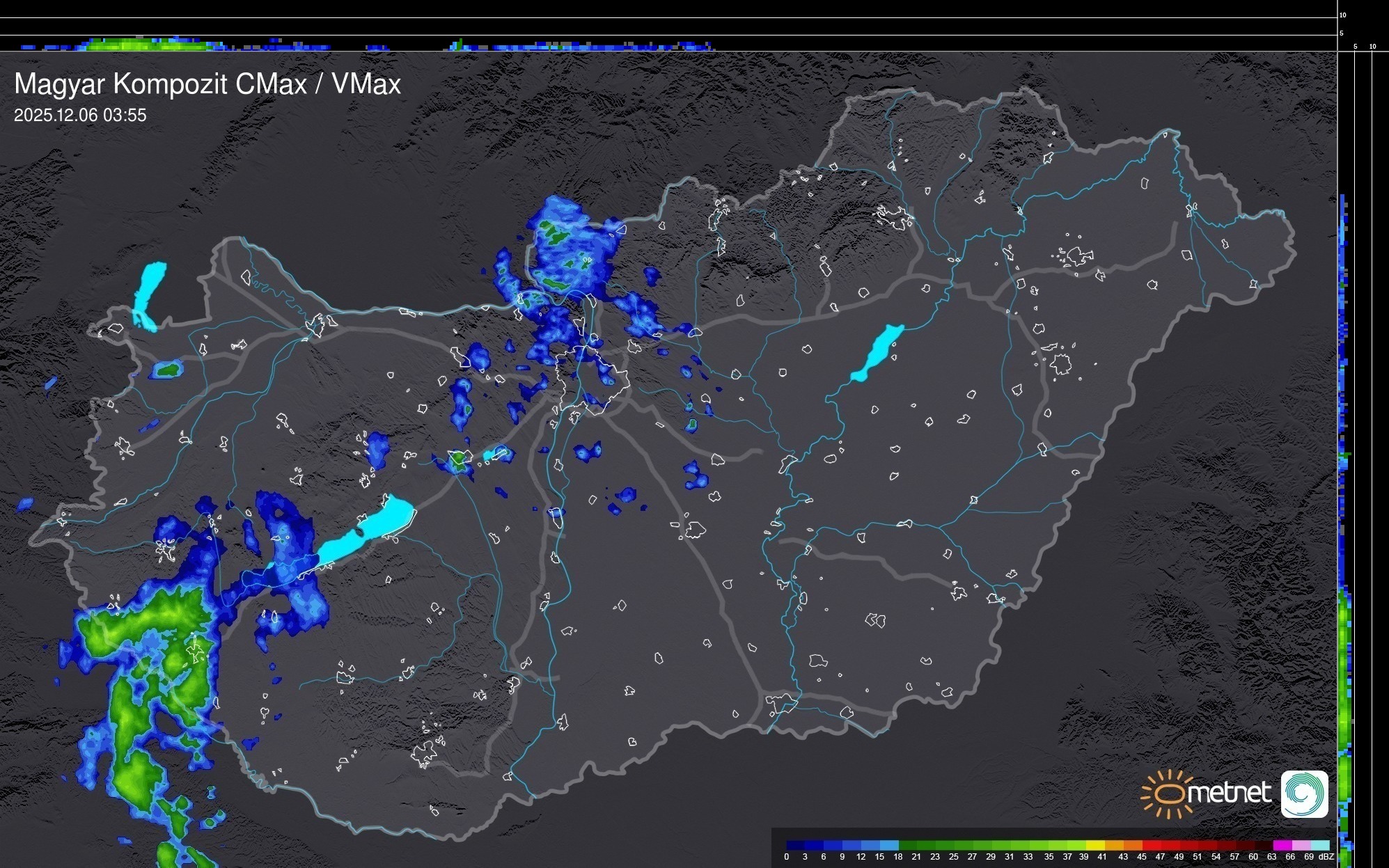Viewport: 1389px width, 868px height.
Task: Click the 2025.12.06 03:55 timestamp
Action: pyautogui.click(x=80, y=116)
